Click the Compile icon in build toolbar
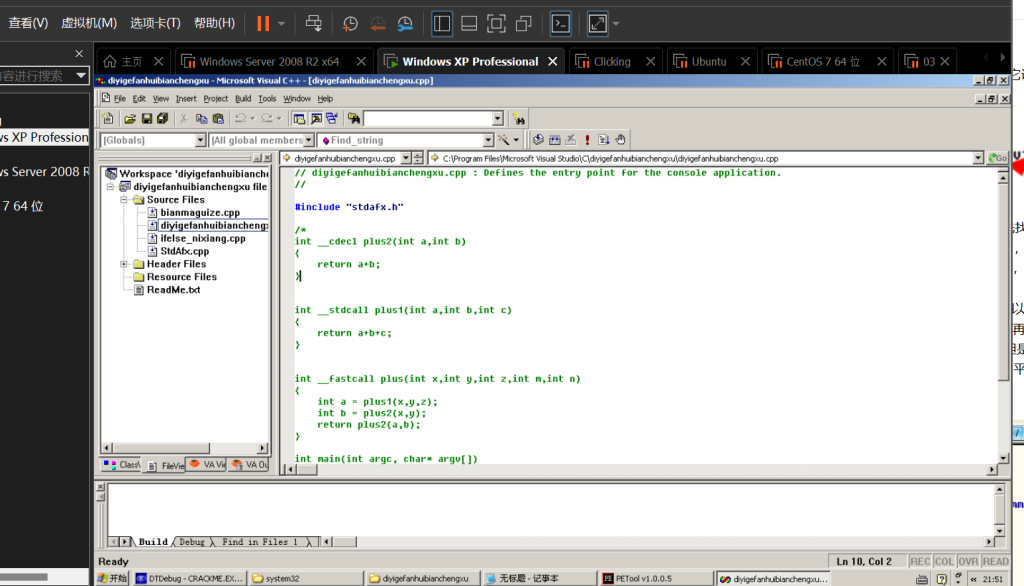 [x=538, y=140]
